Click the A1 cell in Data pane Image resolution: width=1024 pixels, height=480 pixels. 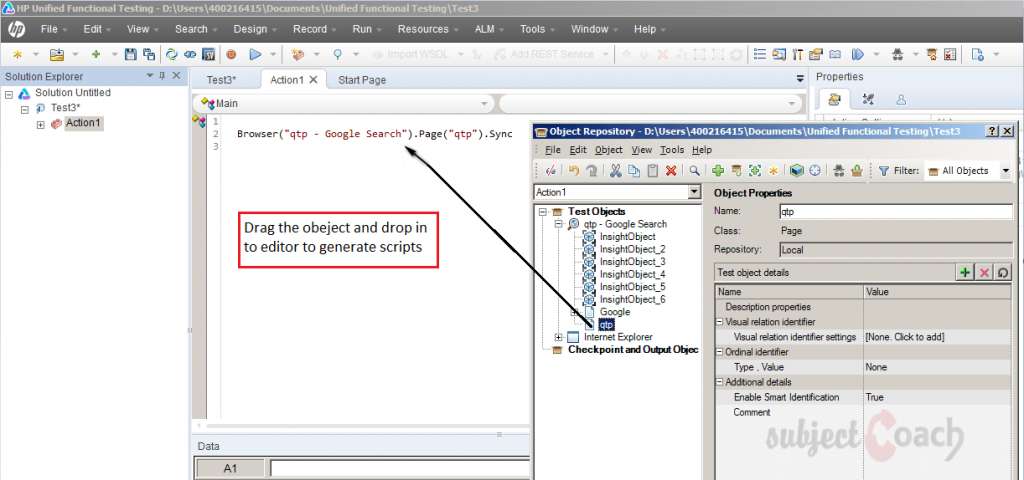(x=231, y=468)
